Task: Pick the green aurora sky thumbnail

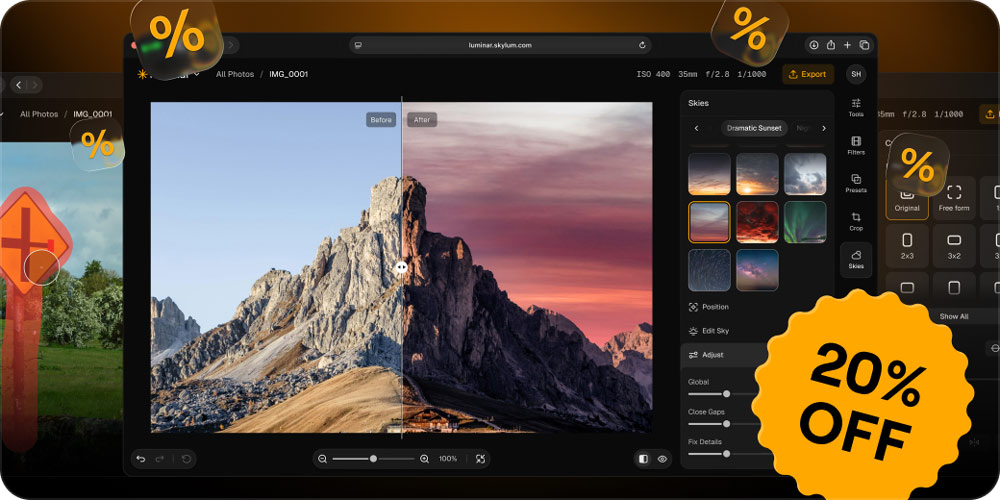Action: click(805, 222)
